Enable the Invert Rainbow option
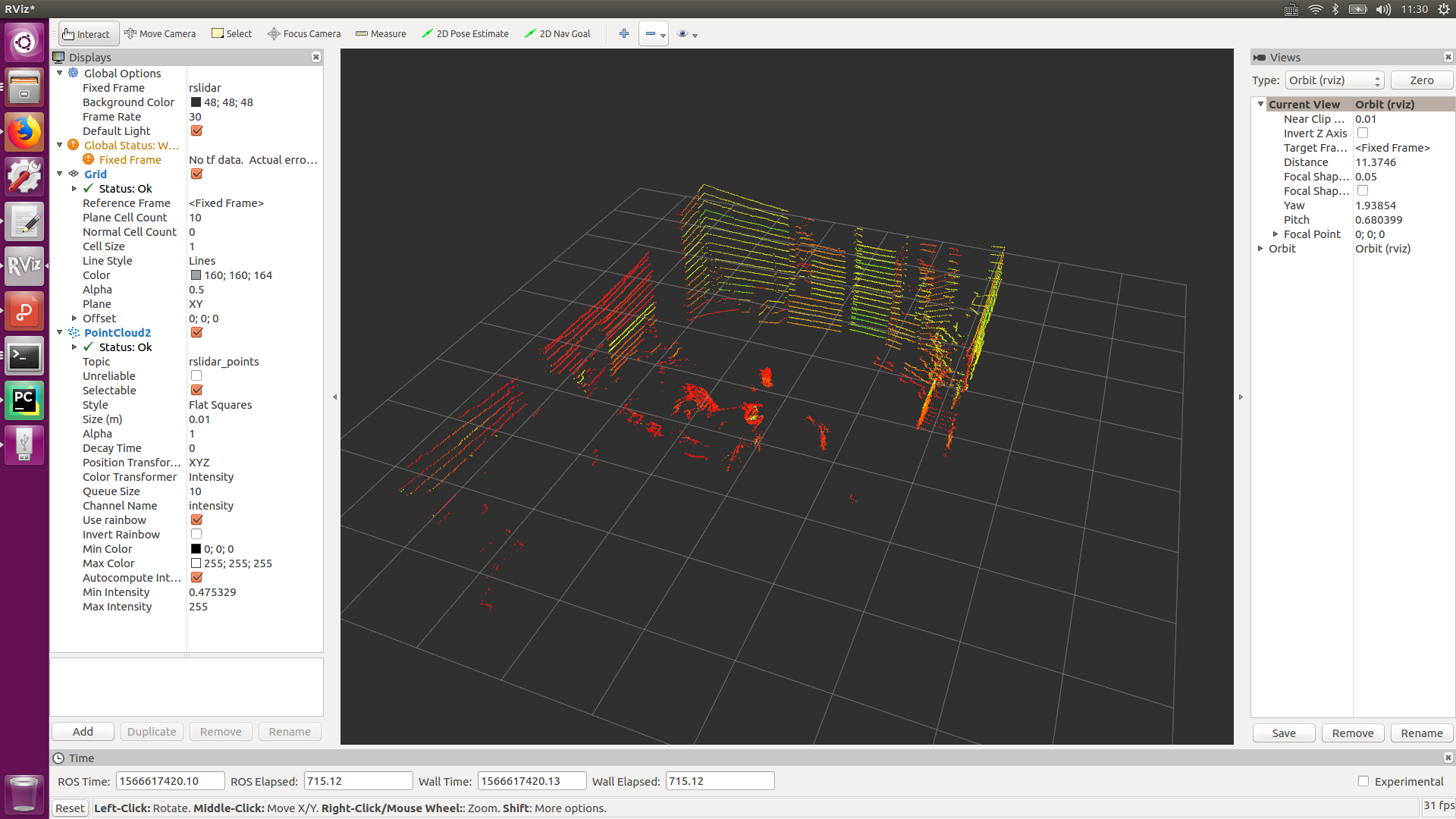Screen dimensions: 1456x819 (196, 534)
